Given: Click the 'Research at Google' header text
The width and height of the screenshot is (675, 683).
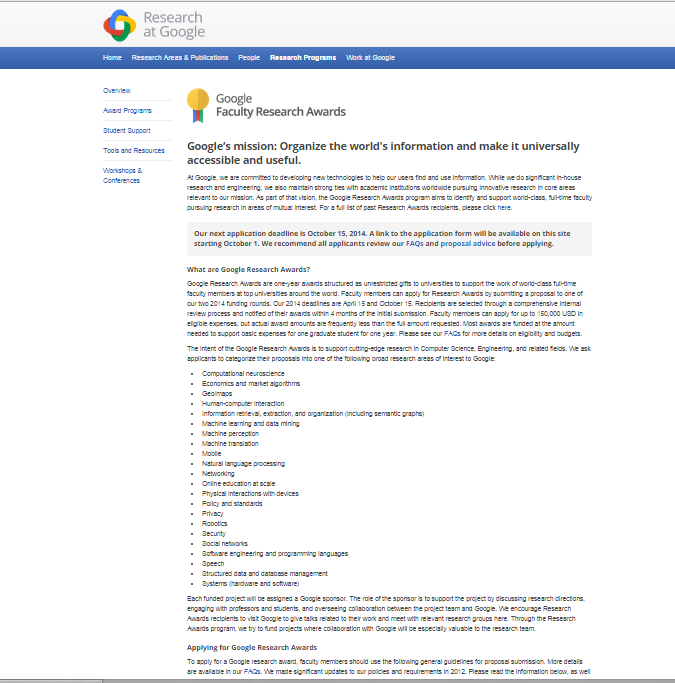Looking at the screenshot, I should click(x=173, y=25).
